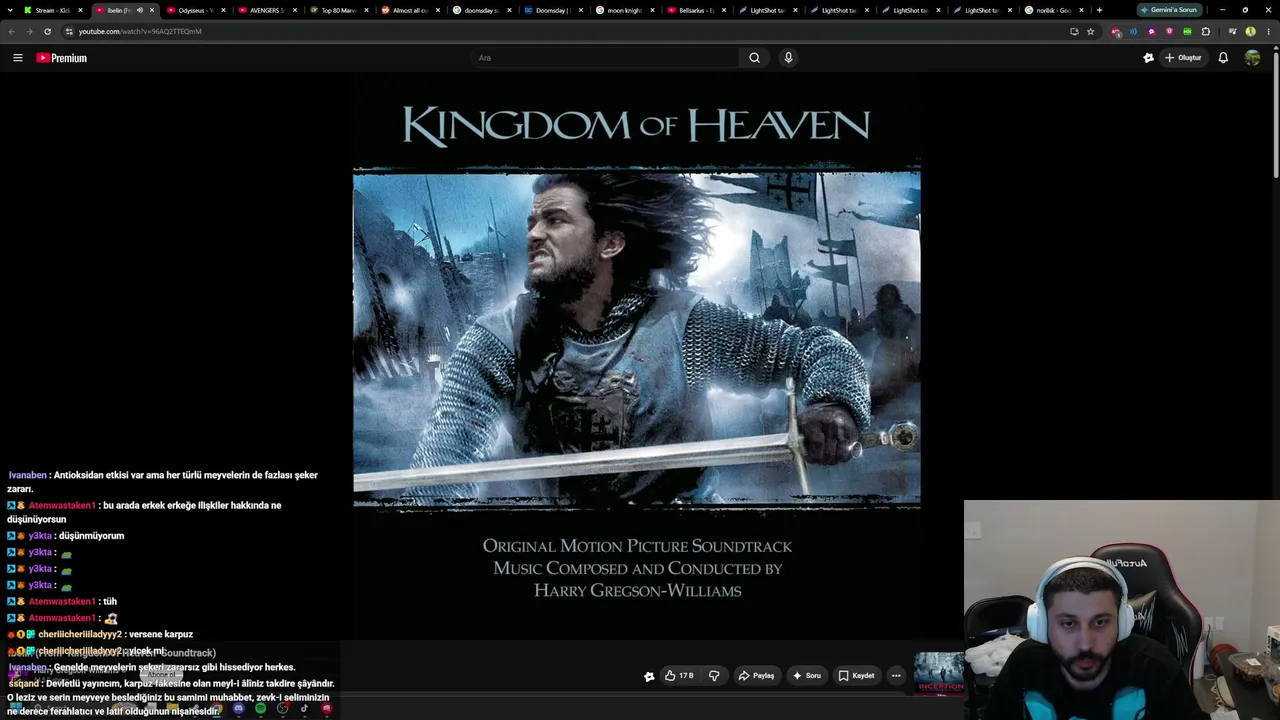The width and height of the screenshot is (1280, 720).
Task: Share the video via Paylaş
Action: 756,676
